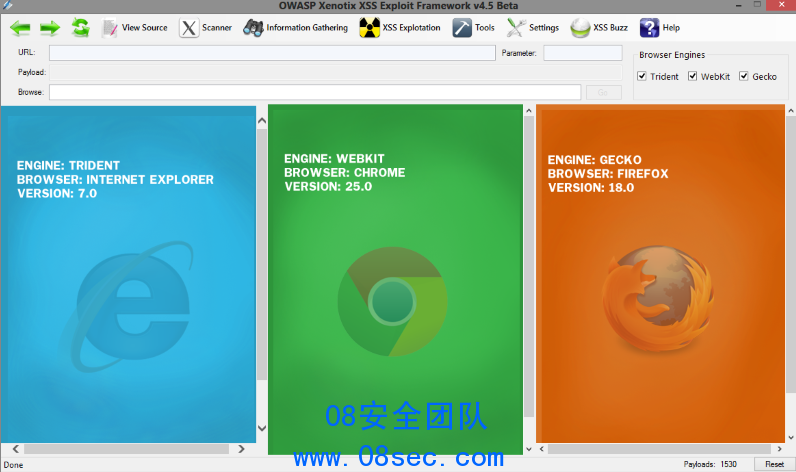
Task: Click the Settings wrench icon
Action: [516, 28]
